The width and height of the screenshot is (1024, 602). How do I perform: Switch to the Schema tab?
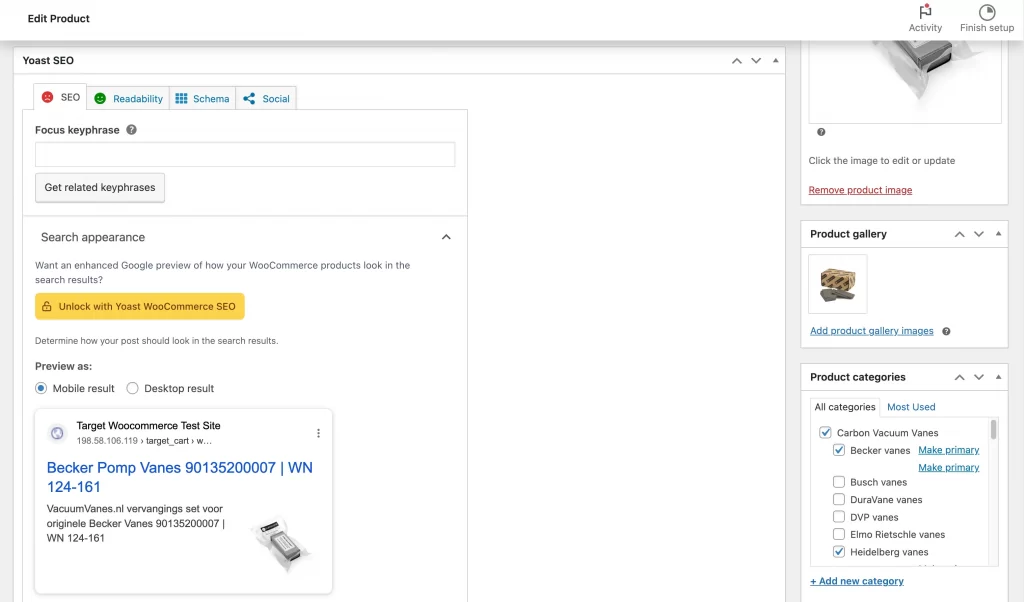tap(202, 99)
